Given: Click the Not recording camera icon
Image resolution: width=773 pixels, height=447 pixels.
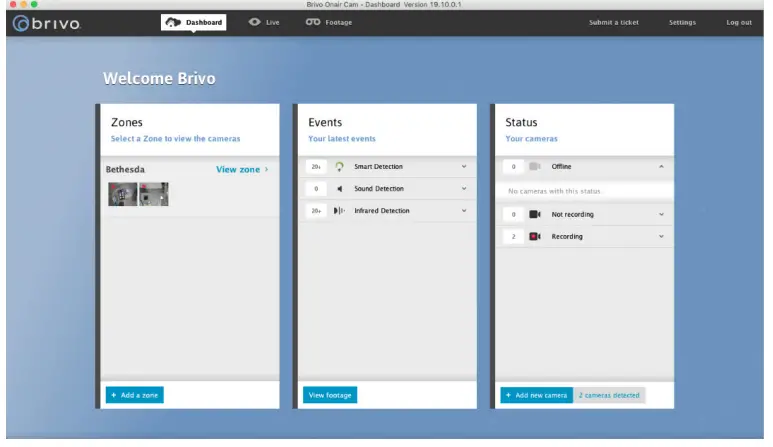Looking at the screenshot, I should point(535,214).
